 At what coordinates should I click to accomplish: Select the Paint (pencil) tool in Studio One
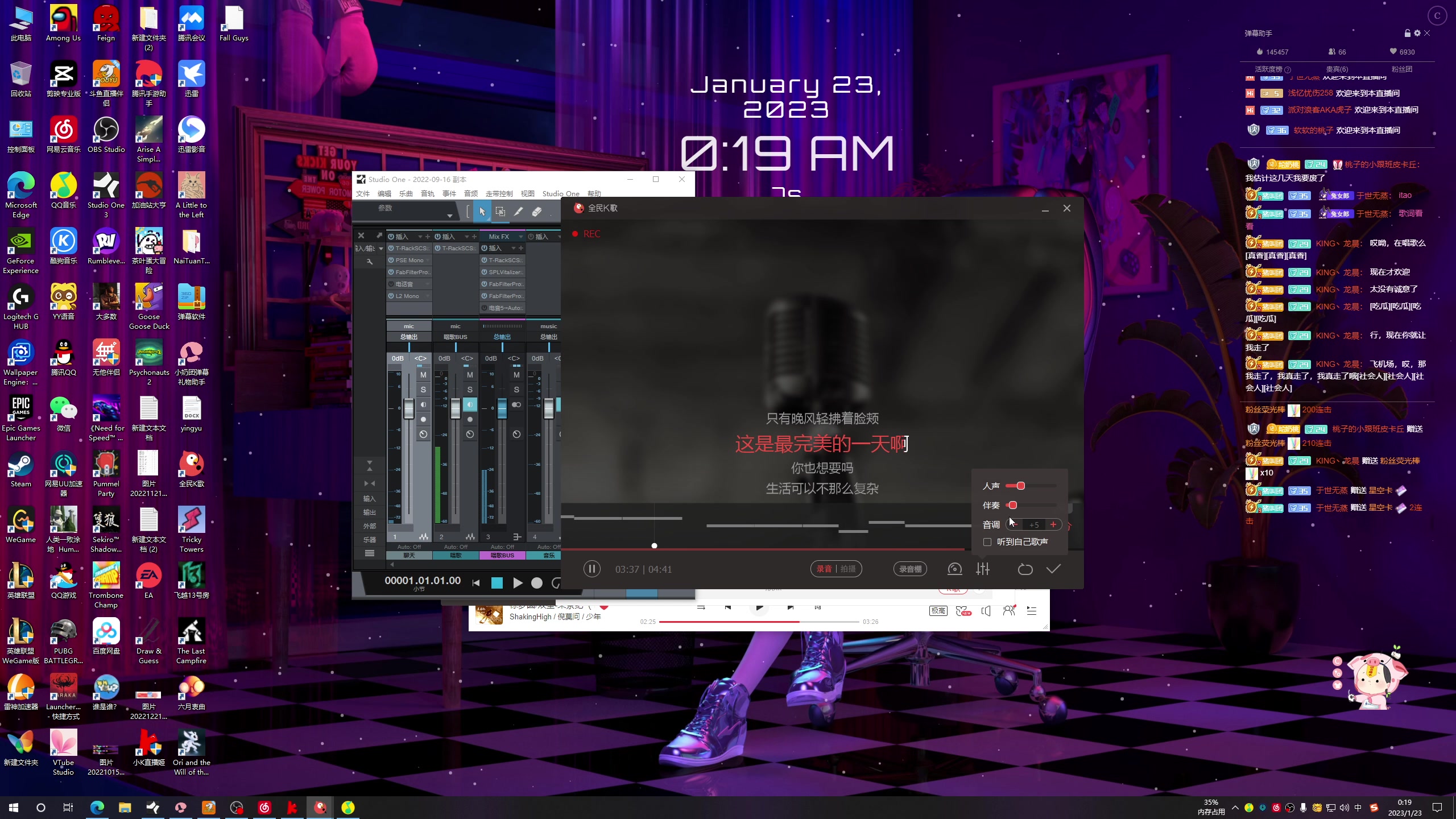(518, 212)
